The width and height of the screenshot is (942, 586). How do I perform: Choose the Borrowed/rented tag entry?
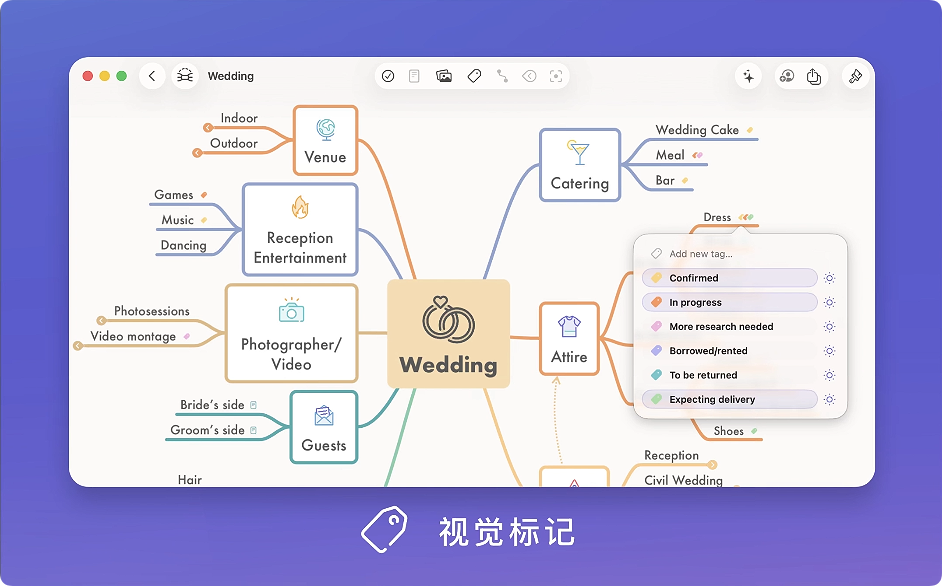(x=729, y=351)
